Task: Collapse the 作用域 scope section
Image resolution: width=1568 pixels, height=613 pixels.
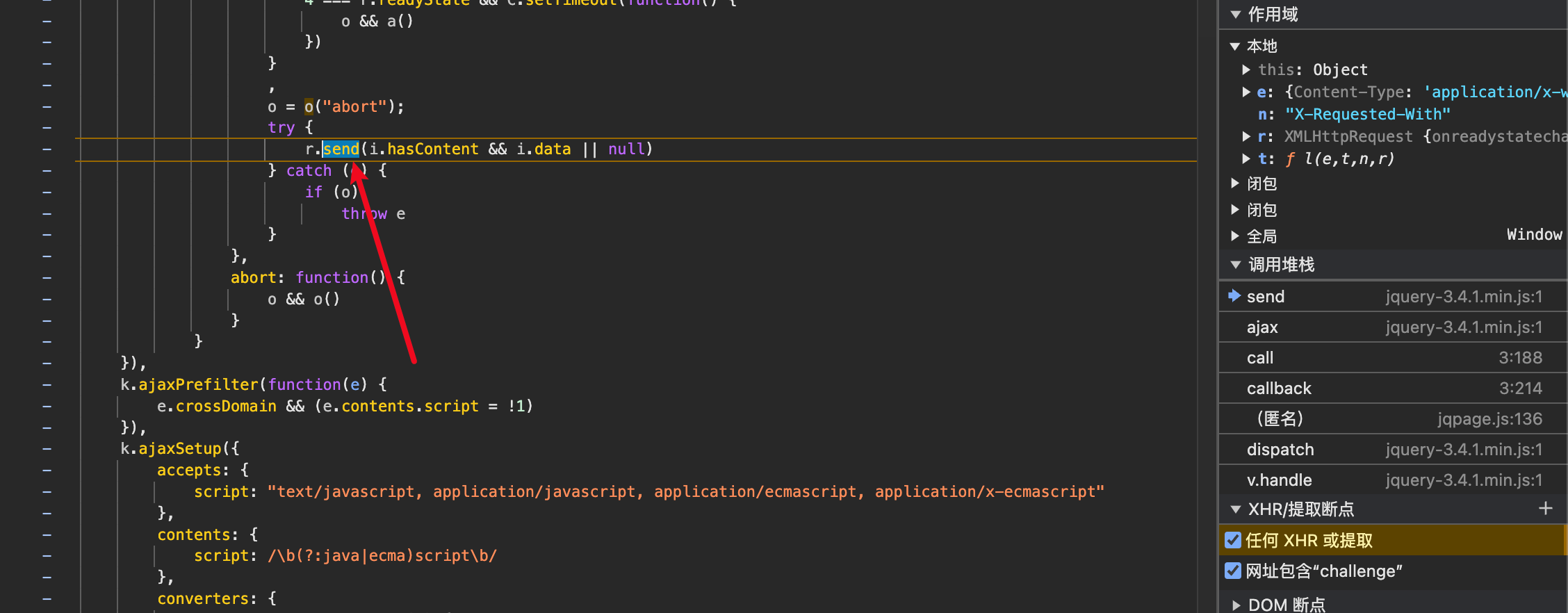Action: [1236, 15]
